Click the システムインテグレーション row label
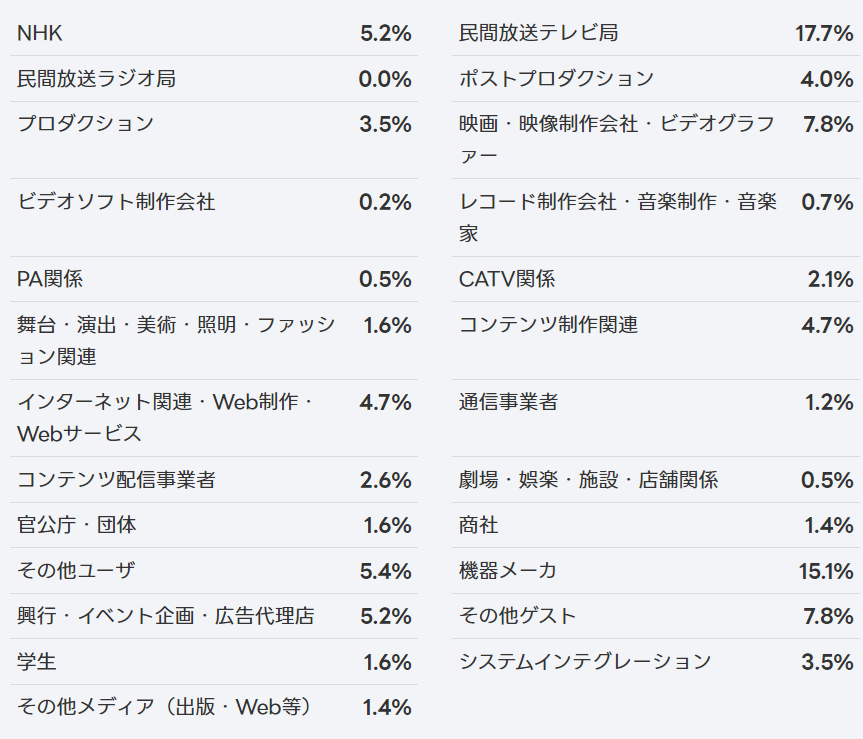 pos(585,661)
